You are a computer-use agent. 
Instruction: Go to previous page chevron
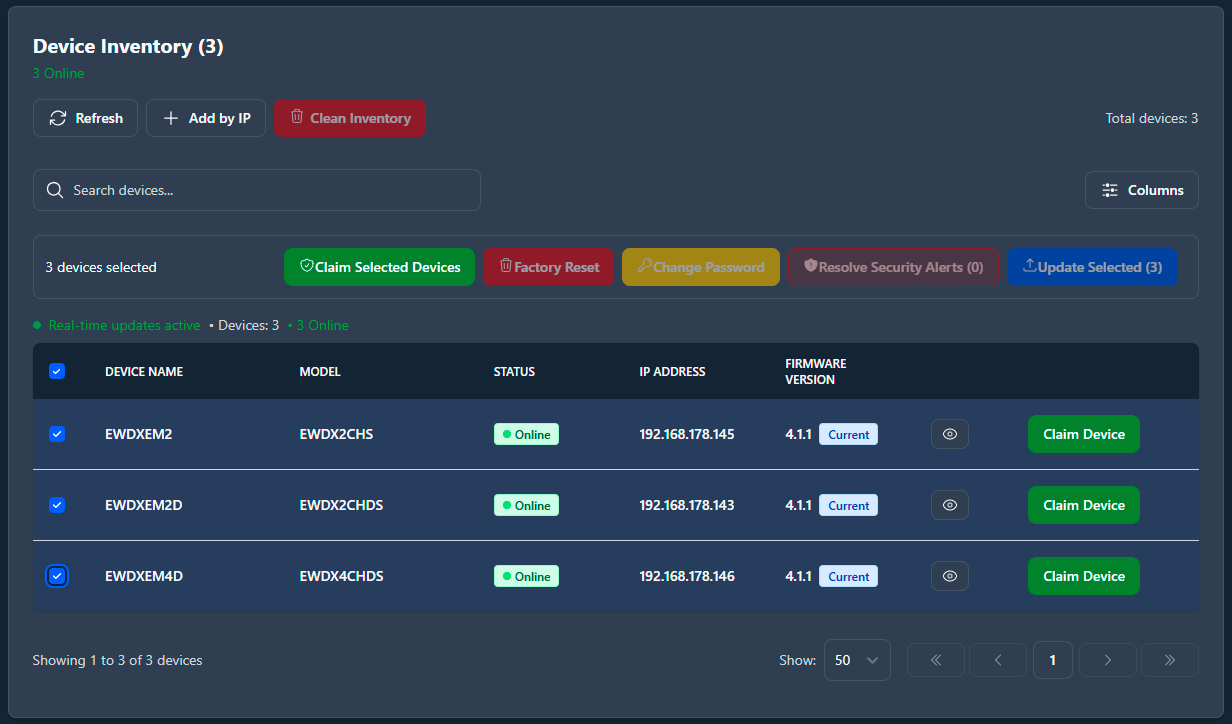(998, 660)
